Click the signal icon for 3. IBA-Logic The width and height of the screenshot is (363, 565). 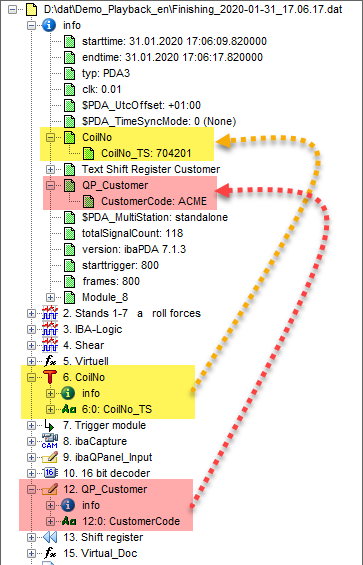pyautogui.click(x=50, y=329)
